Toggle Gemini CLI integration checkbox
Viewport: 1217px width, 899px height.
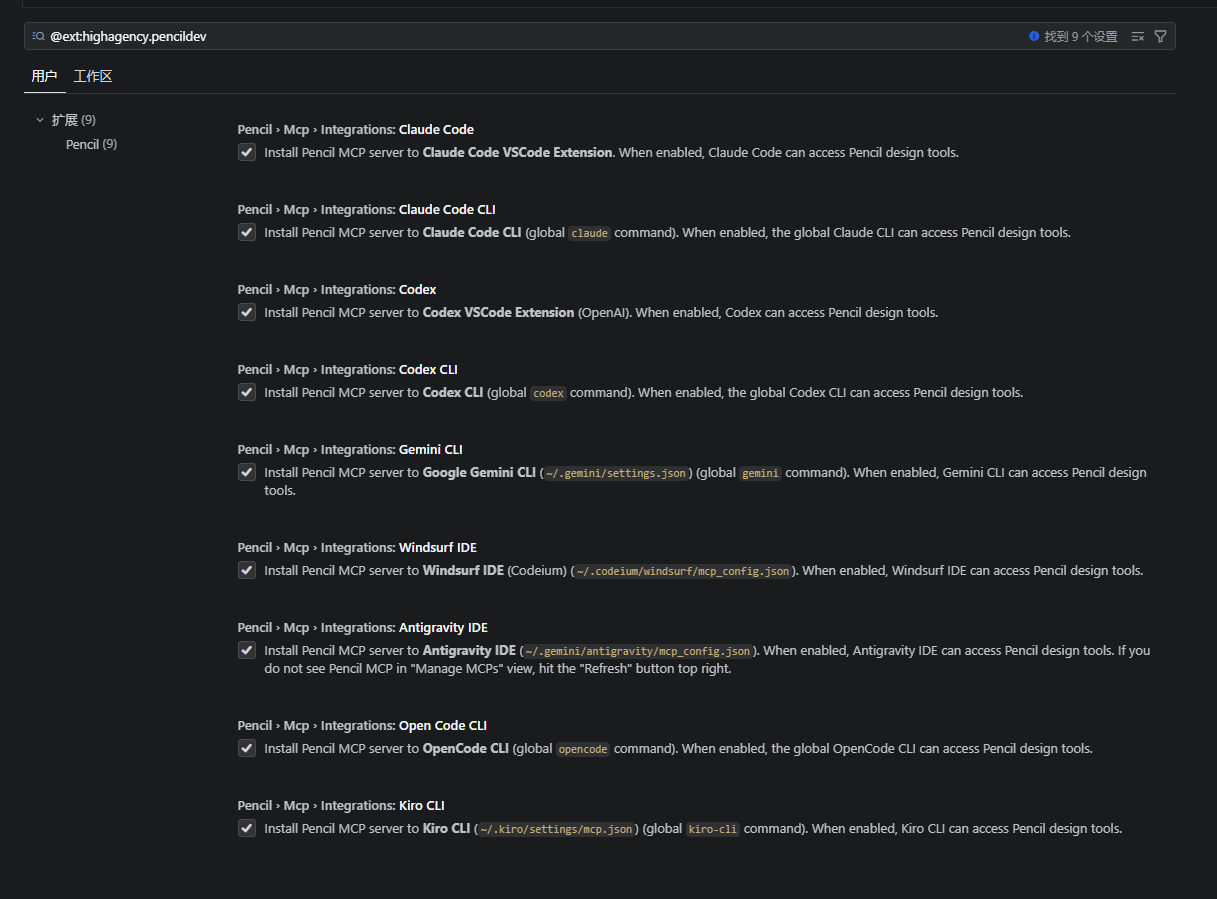(247, 472)
